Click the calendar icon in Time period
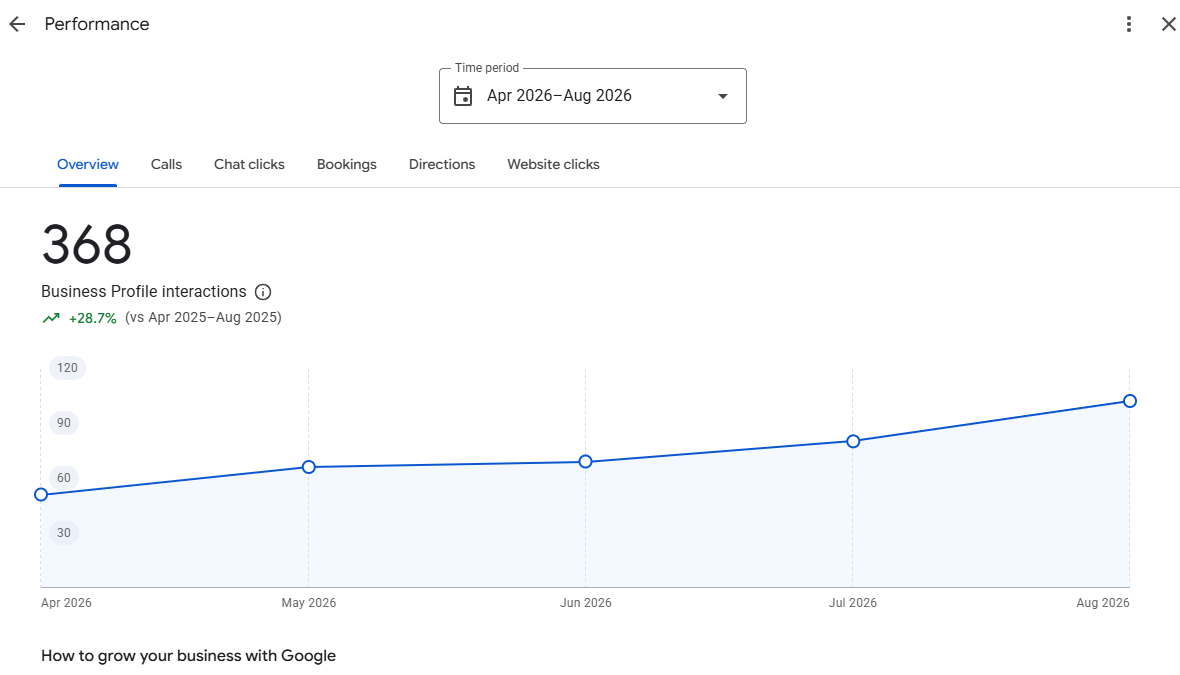The image size is (1180, 675). (x=463, y=96)
